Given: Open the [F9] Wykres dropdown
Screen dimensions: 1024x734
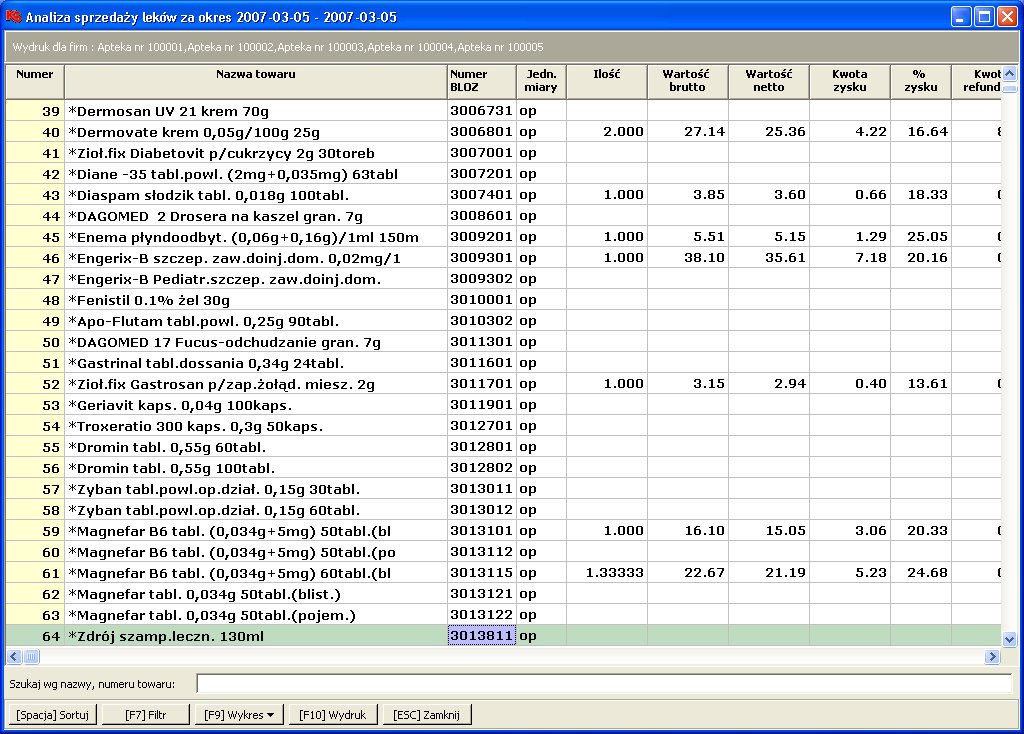Looking at the screenshot, I should click(240, 715).
